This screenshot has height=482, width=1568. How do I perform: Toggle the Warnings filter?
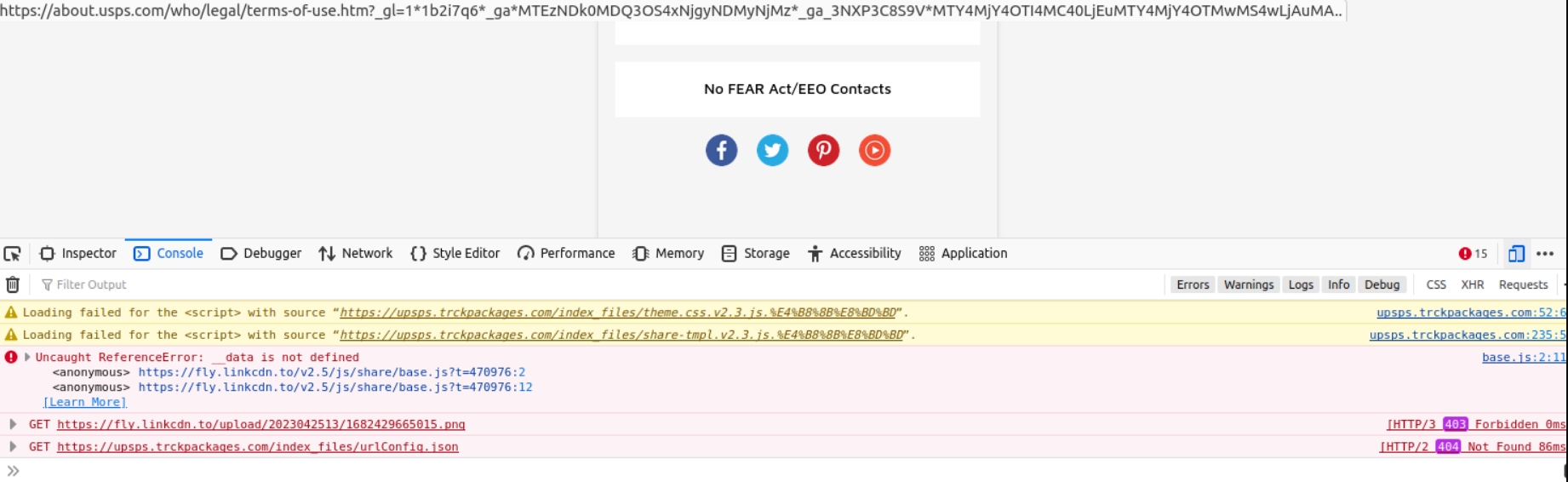coord(1249,284)
